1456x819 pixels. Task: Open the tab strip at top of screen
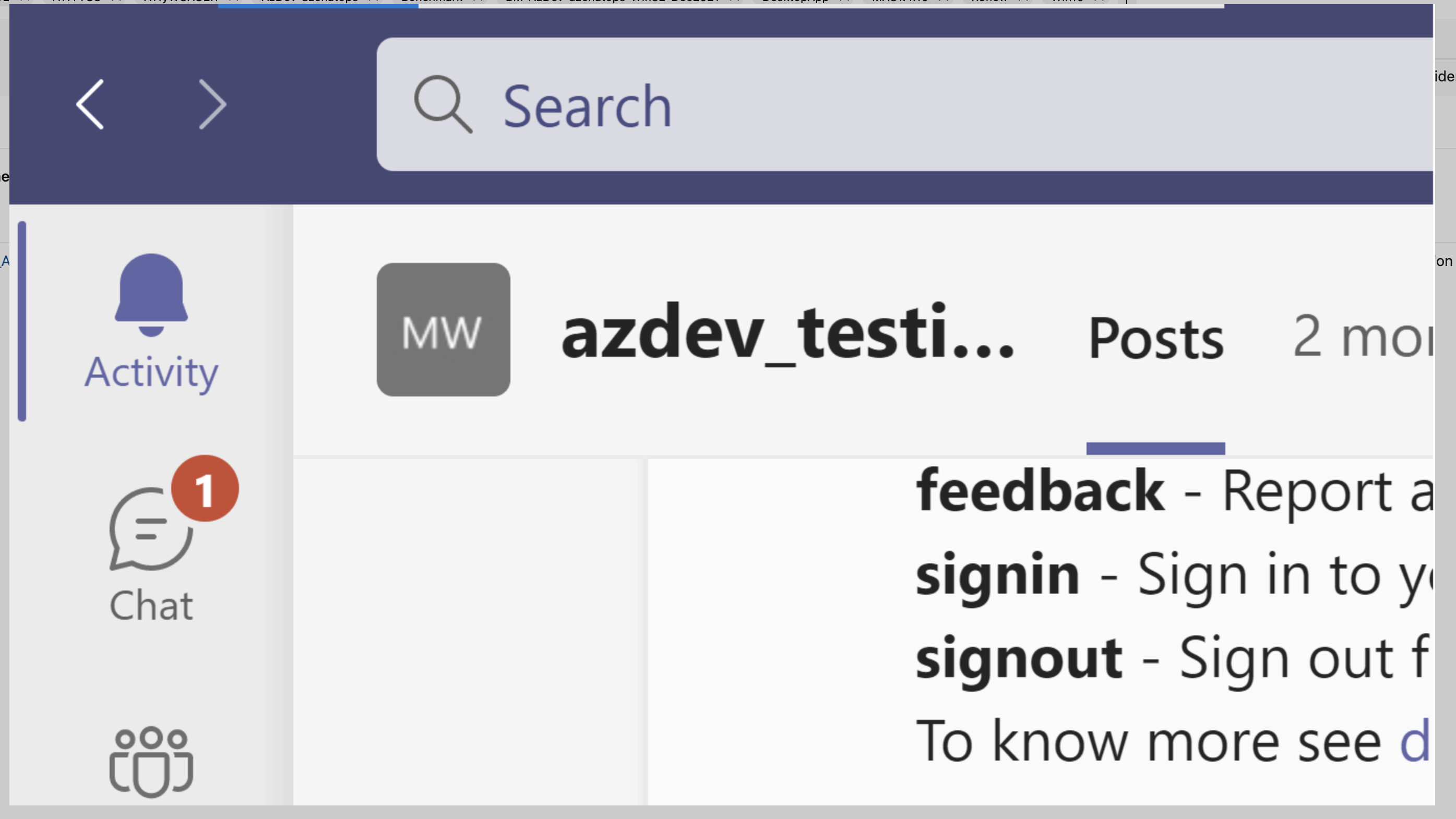[x=678, y=3]
